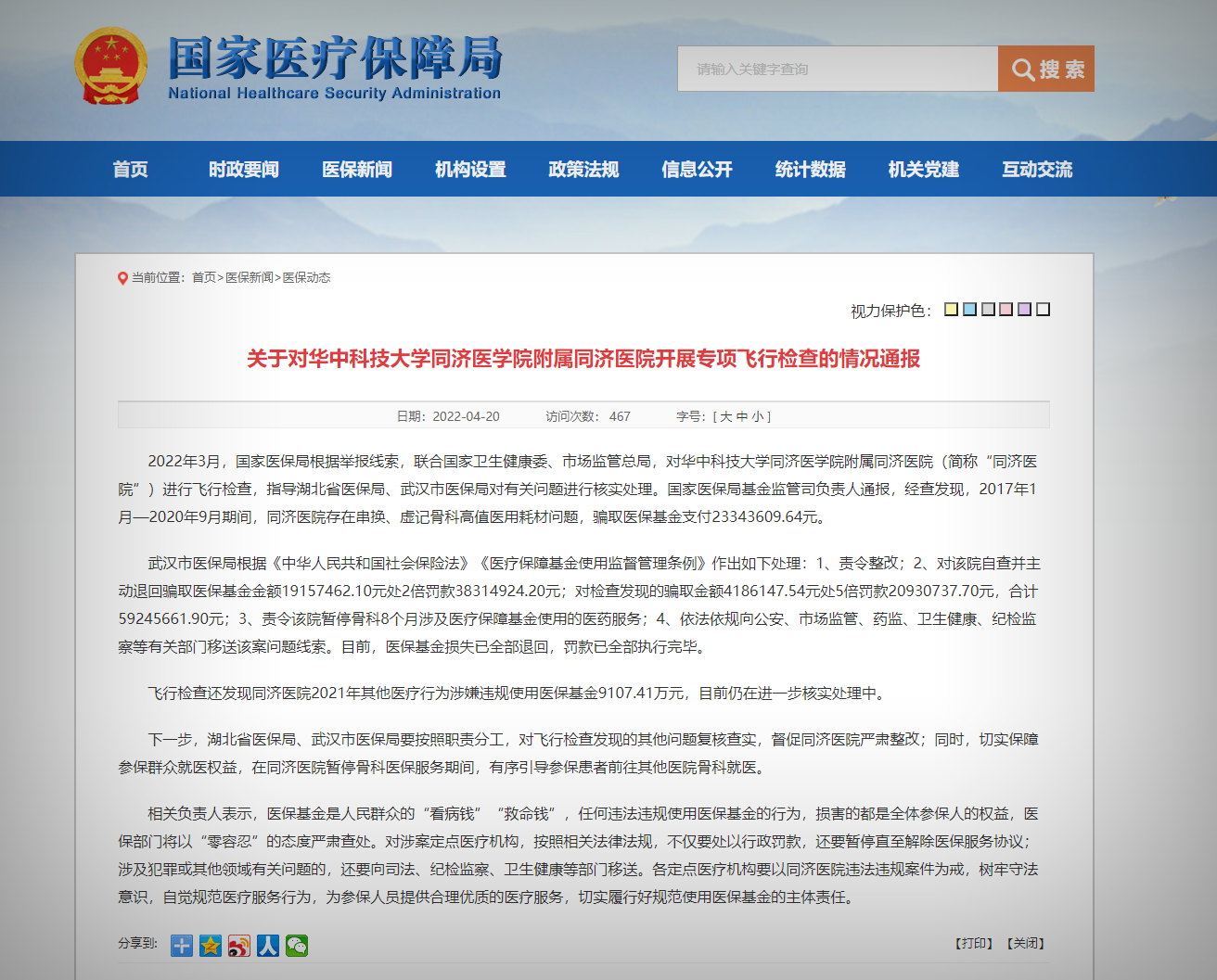Screen dimensions: 1217x980
Task: Open the 机关党建 navigation menu
Action: tap(924, 169)
